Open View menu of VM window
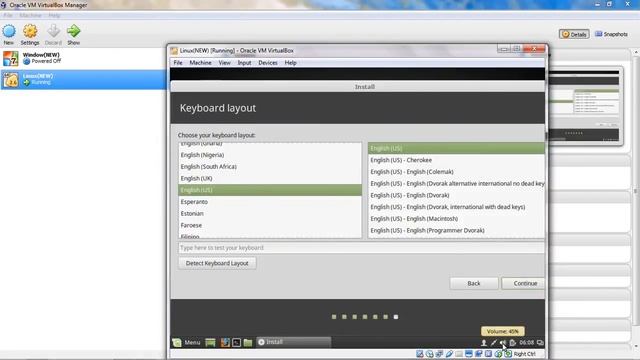640x360 pixels. [224, 63]
